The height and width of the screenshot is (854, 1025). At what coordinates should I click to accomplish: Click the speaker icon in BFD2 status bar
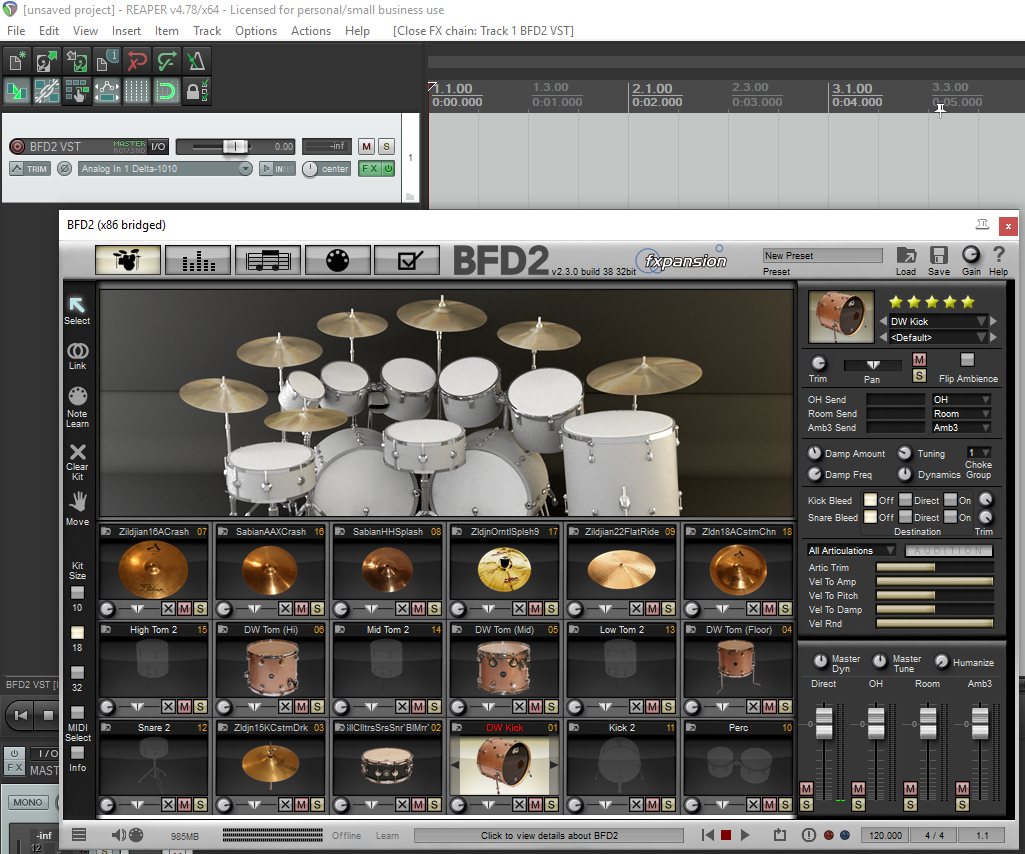tap(118, 835)
